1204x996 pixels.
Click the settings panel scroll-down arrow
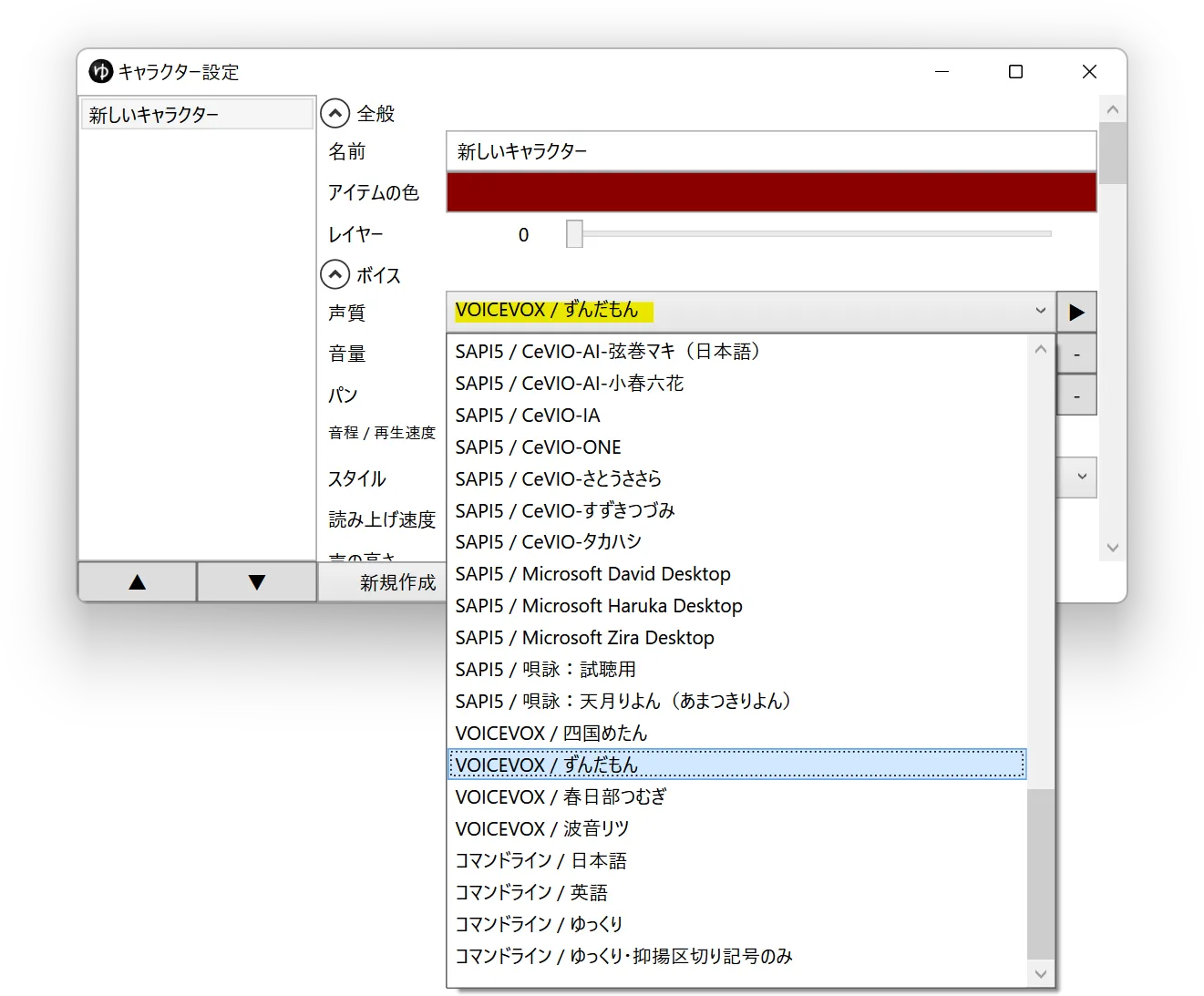(x=1113, y=548)
